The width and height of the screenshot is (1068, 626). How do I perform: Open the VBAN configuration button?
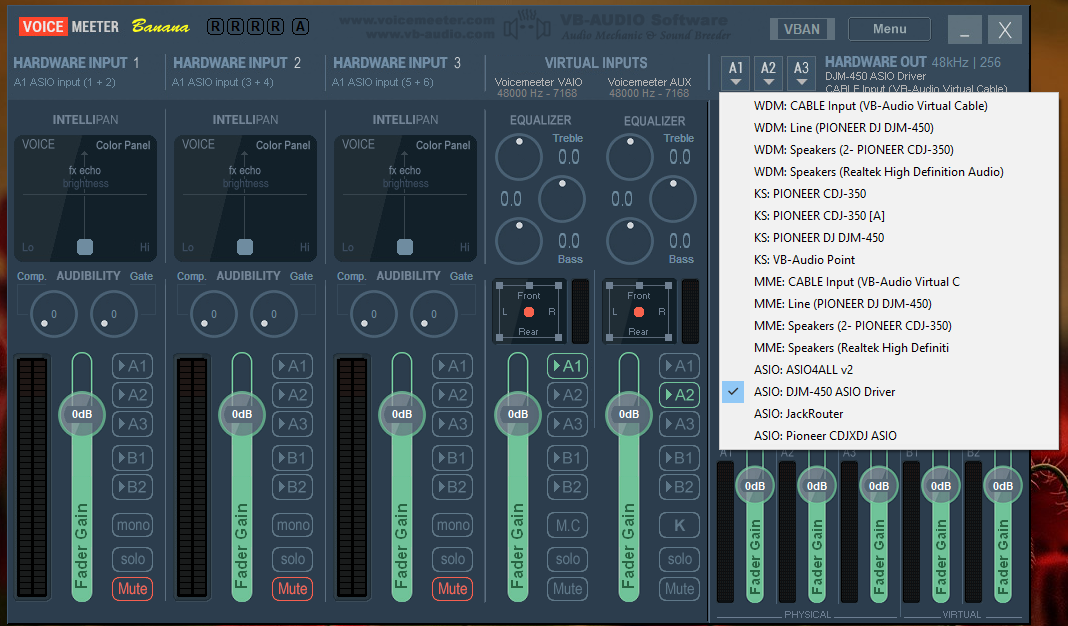(x=802, y=29)
